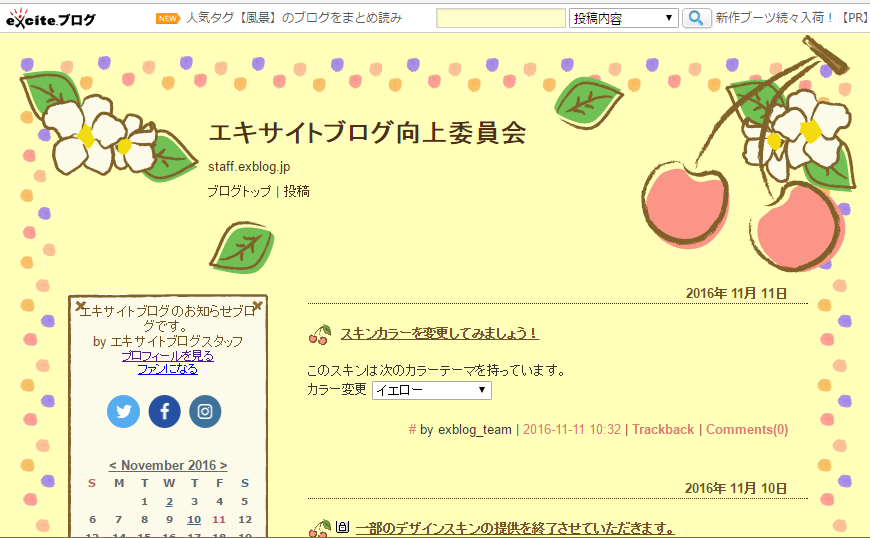Open the 新作ブーツ続々入荷 PR link
Viewport: 870px width, 538px height.
pos(792,18)
